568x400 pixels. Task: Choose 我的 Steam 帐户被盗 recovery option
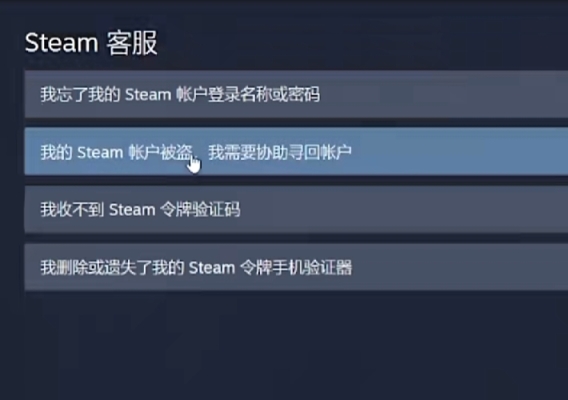click(x=296, y=151)
